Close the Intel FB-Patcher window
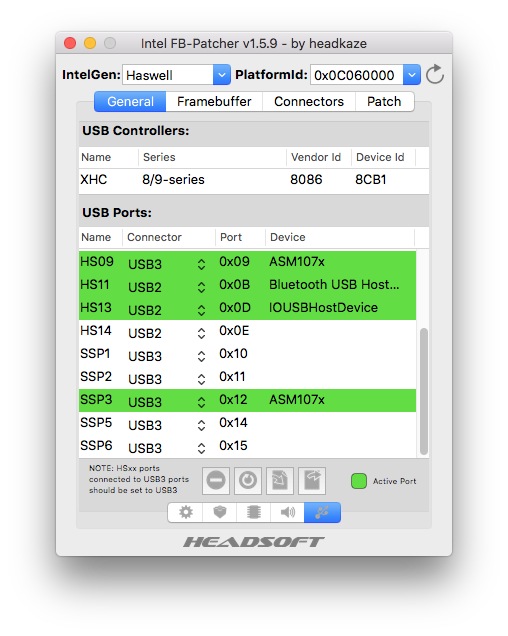 pos(70,43)
